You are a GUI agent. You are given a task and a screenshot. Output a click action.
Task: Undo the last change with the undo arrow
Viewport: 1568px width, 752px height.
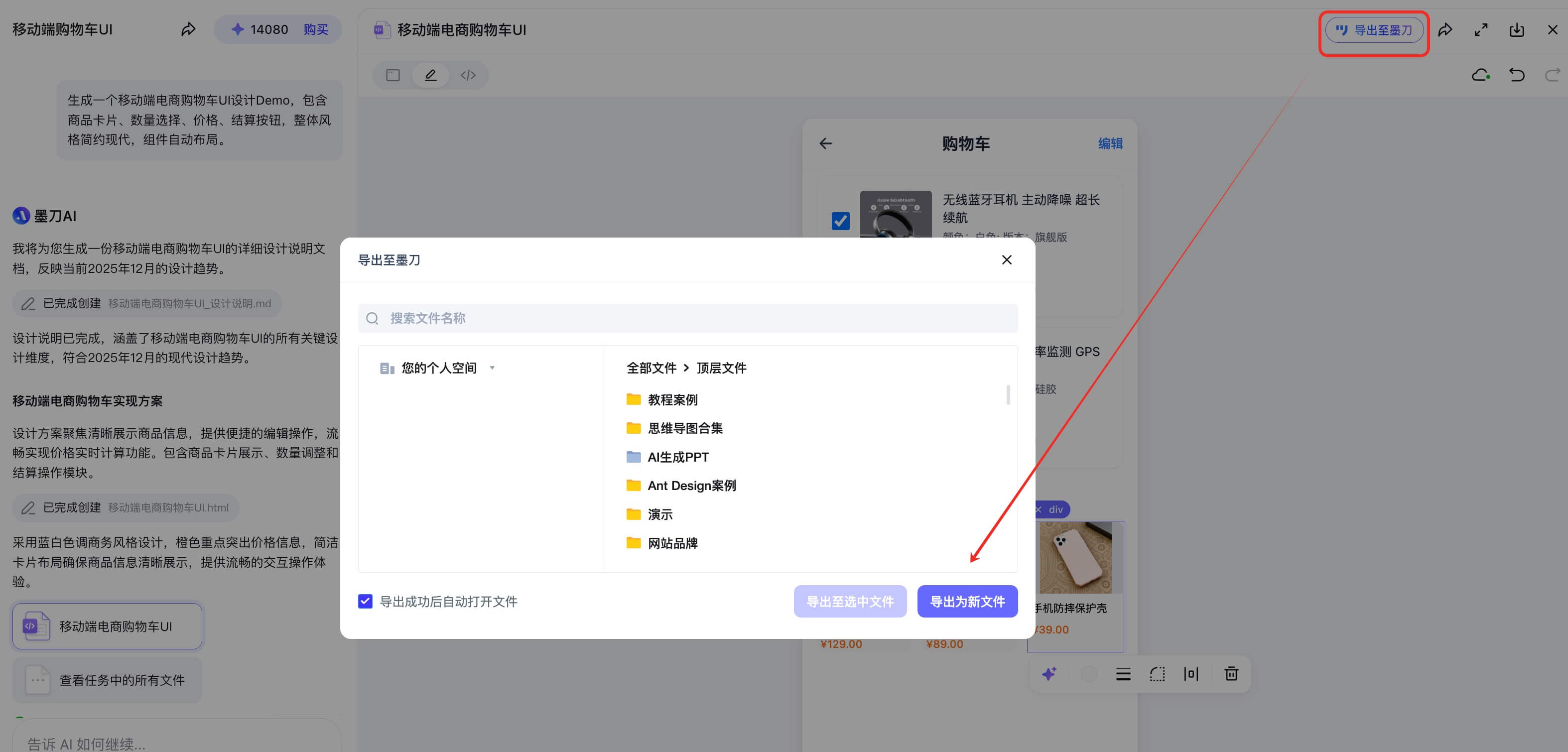point(1516,74)
